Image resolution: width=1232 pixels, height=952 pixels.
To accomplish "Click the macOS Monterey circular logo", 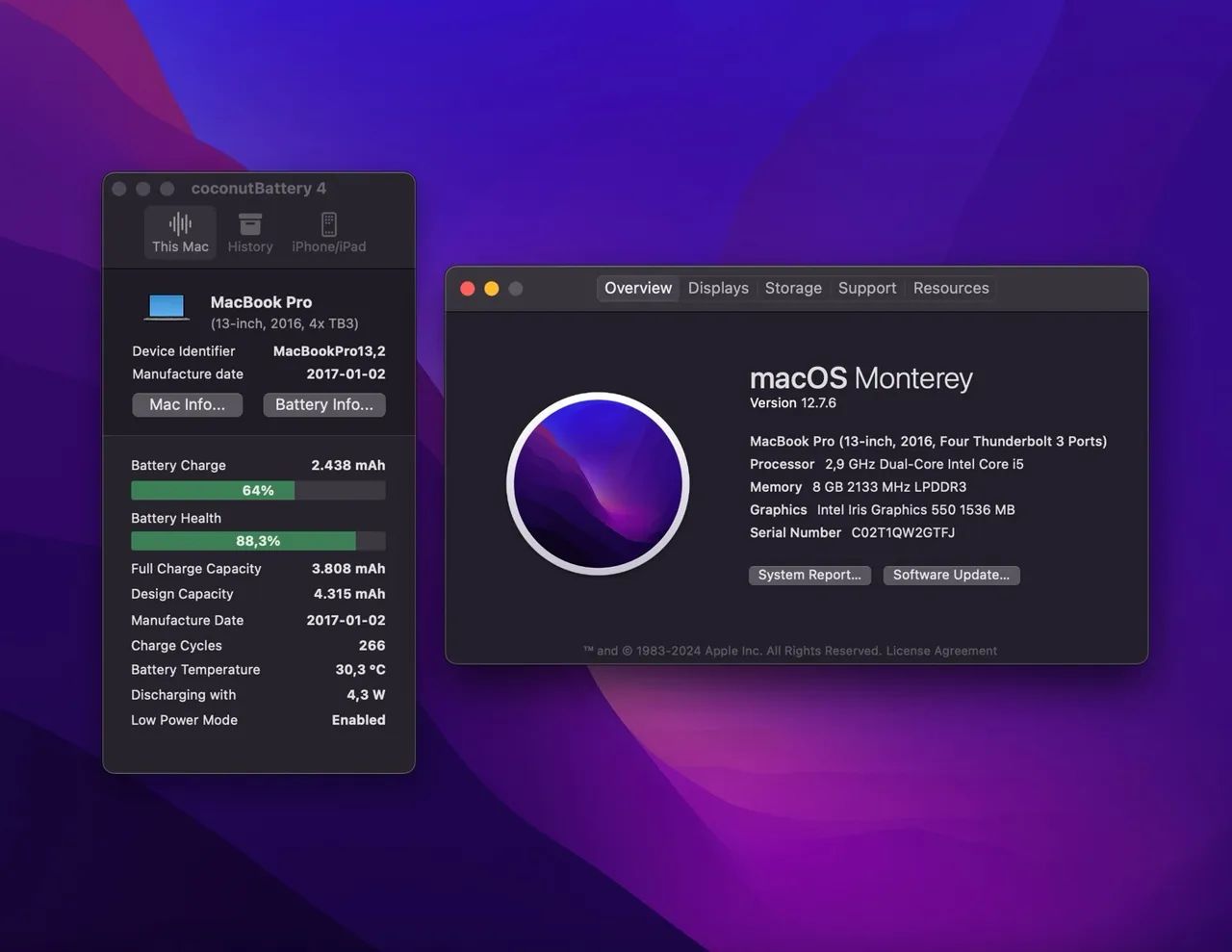I will [x=598, y=483].
